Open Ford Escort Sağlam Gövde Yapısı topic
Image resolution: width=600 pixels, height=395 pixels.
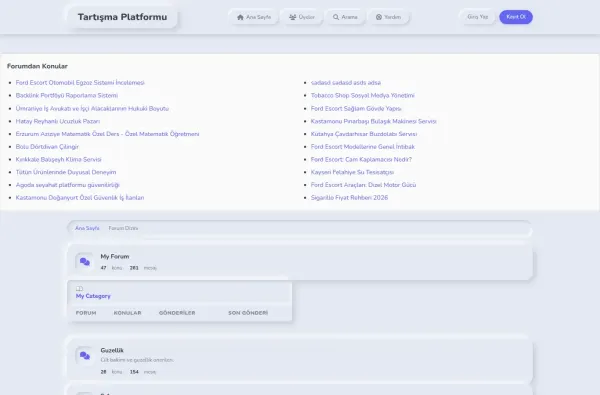click(356, 108)
